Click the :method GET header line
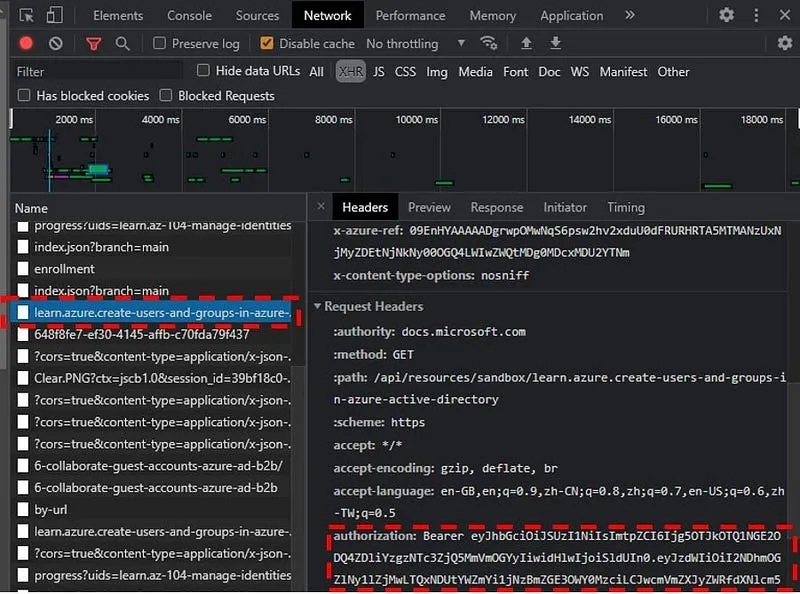Image resolution: width=800 pixels, height=594 pixels. click(x=373, y=354)
